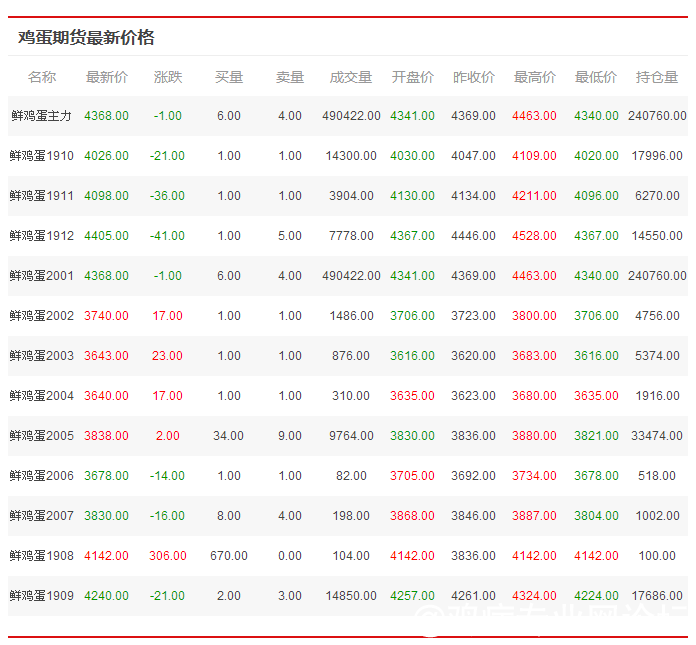Select the 鲜鸡蛋2006 row name
Viewport: 696px width, 645px height.
click(x=41, y=475)
